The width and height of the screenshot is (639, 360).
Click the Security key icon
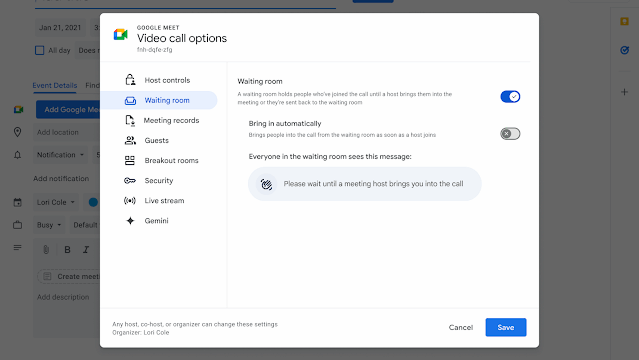click(x=130, y=180)
